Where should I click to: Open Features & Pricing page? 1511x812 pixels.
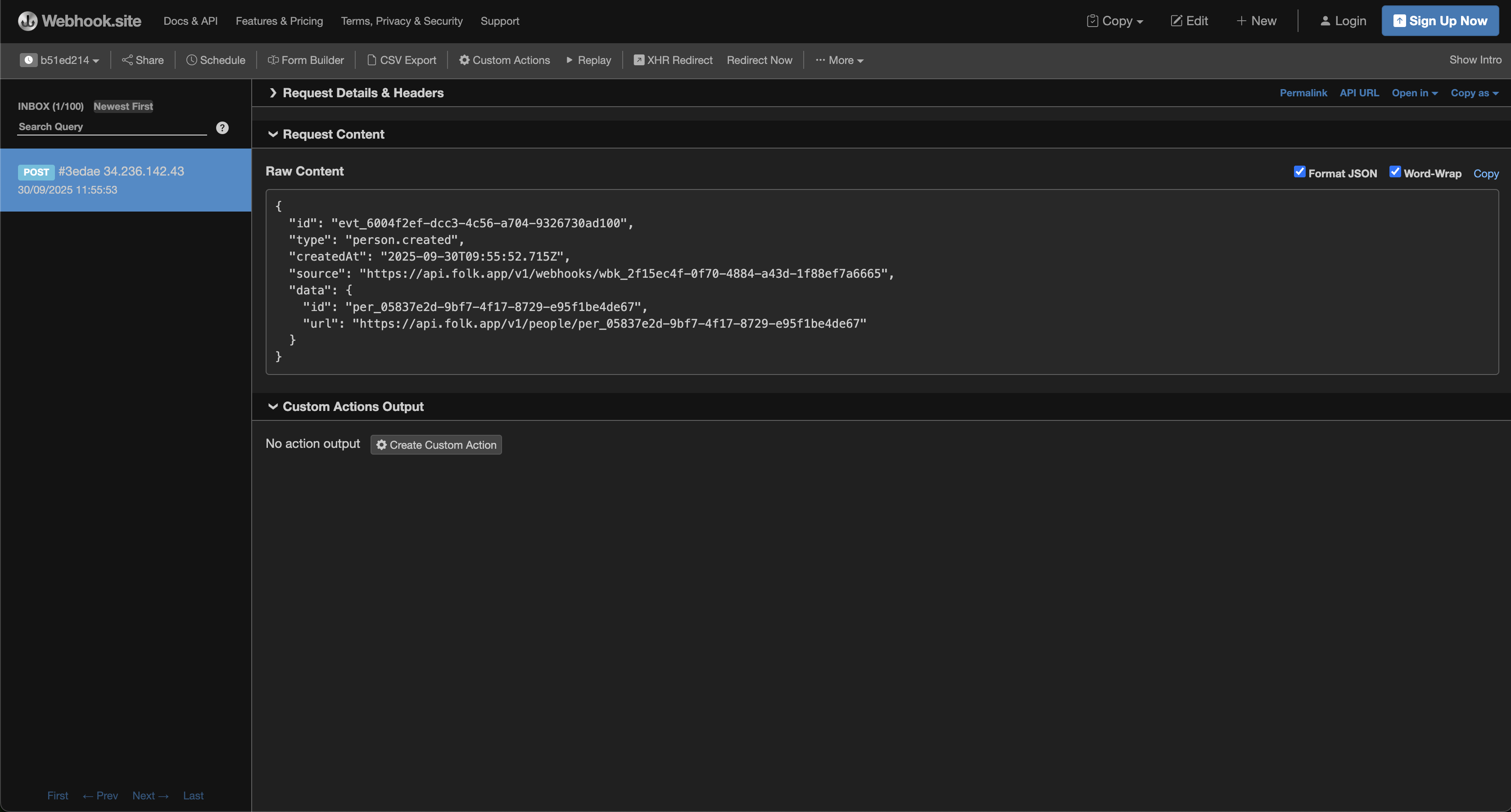coord(279,21)
